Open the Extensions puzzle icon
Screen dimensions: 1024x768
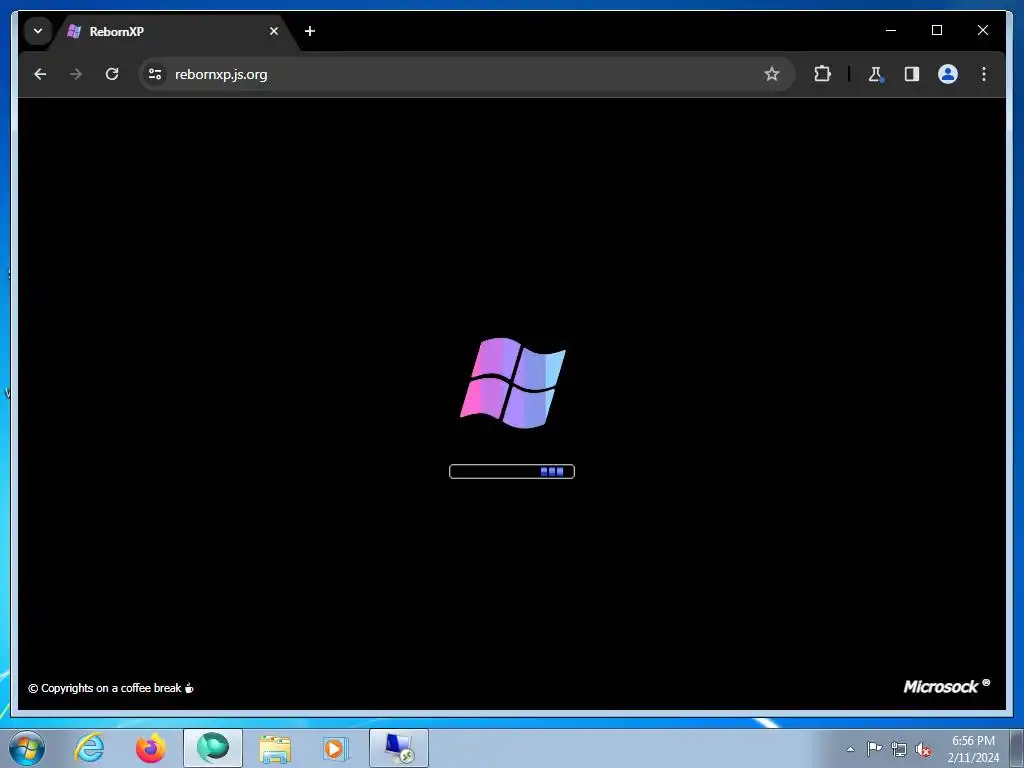(x=822, y=74)
